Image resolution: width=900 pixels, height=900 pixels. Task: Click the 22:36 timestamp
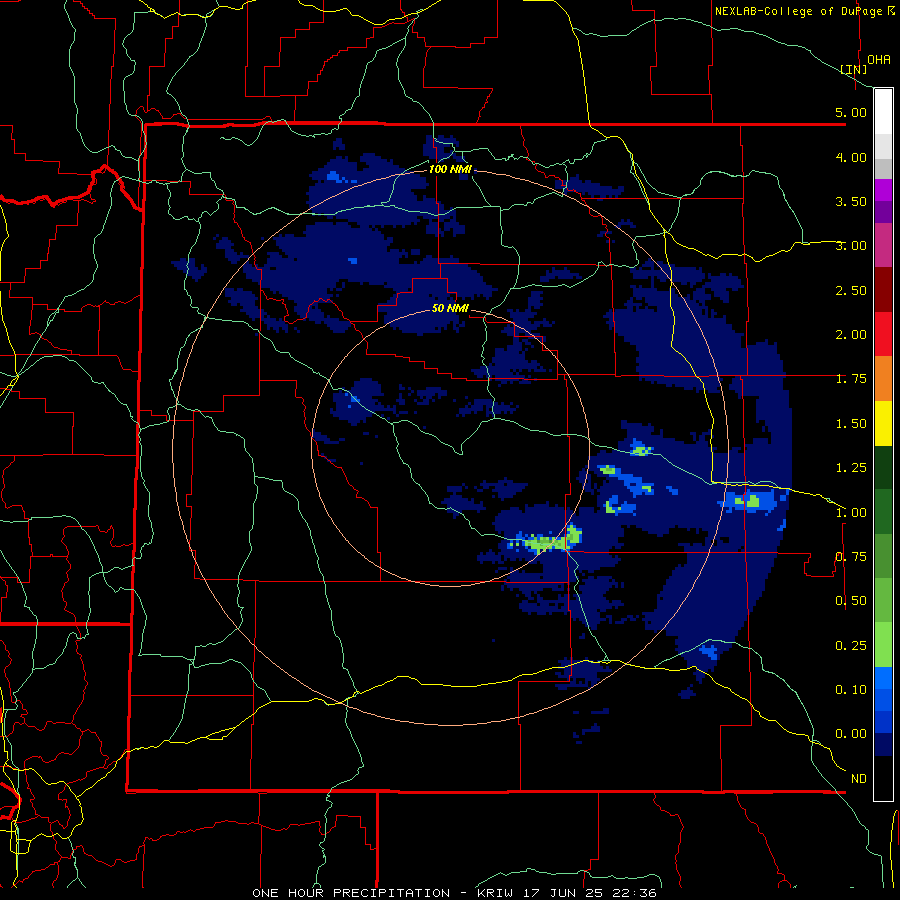635,893
